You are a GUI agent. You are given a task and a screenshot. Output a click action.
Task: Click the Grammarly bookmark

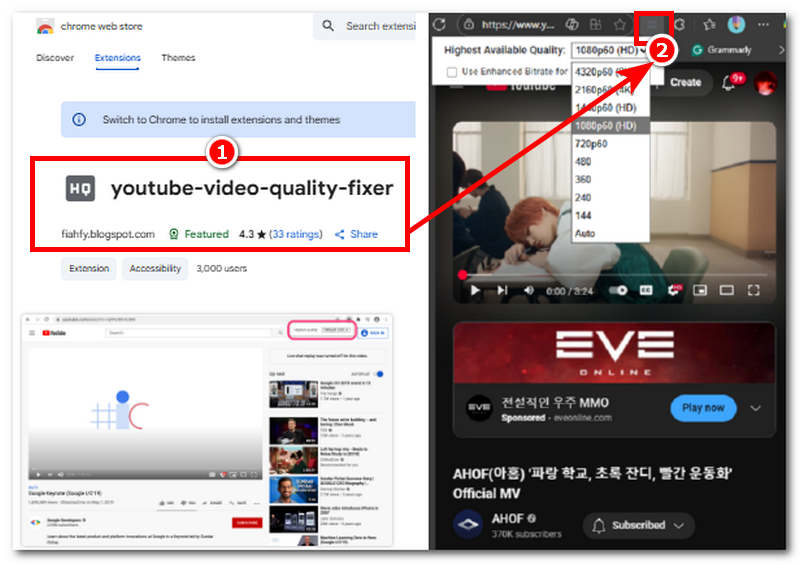click(722, 50)
